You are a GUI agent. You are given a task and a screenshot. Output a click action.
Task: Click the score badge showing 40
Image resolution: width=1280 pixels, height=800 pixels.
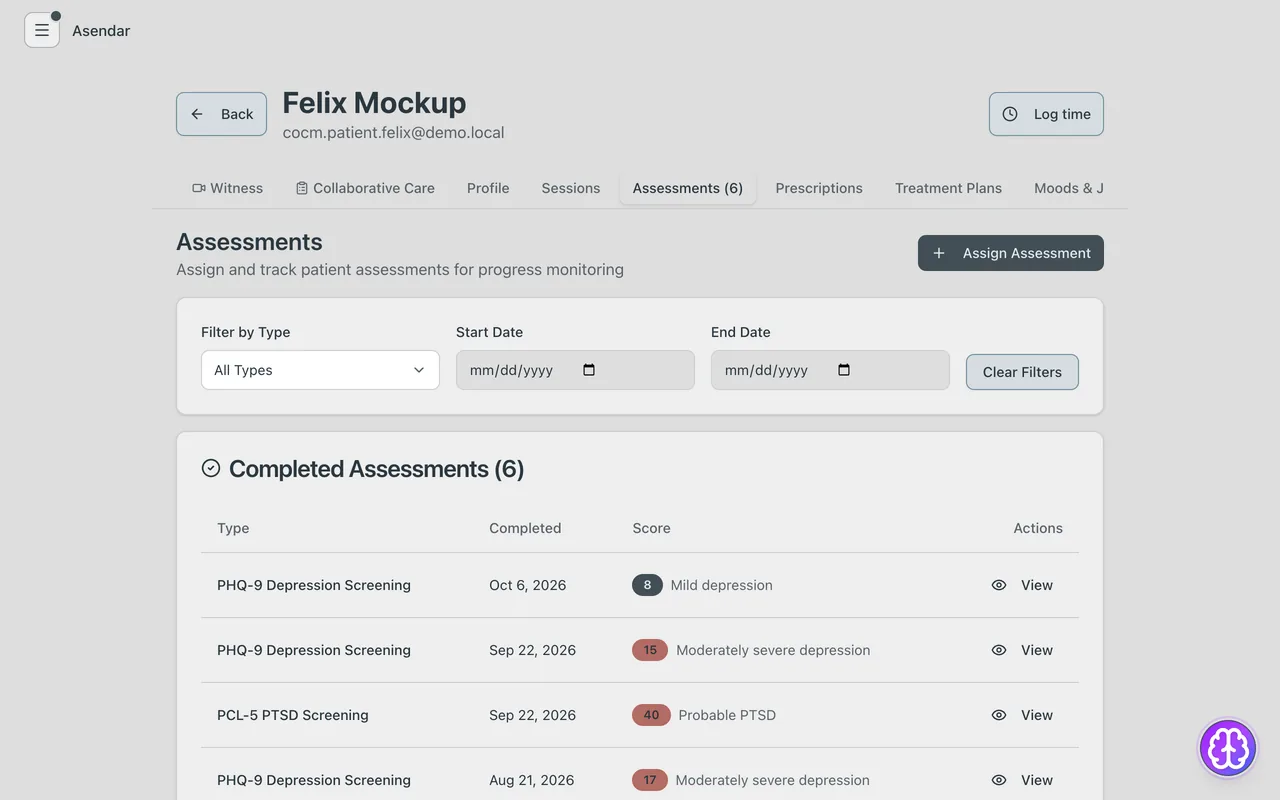click(x=651, y=715)
